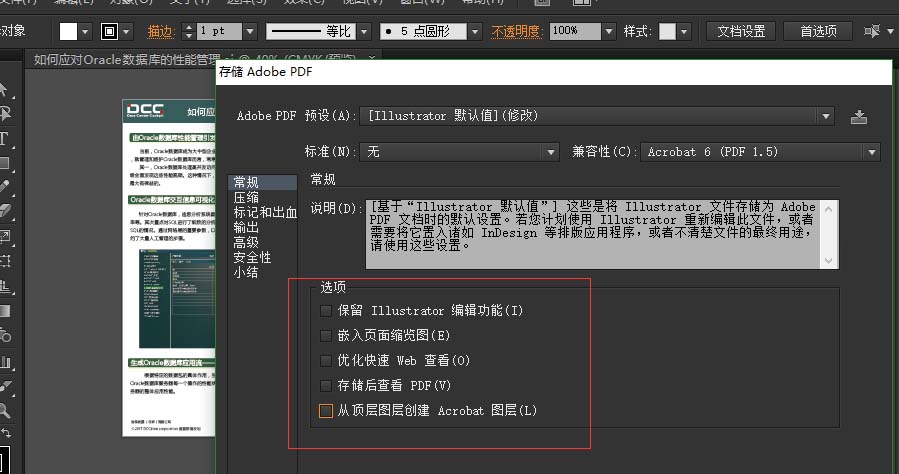Screen dimensions: 899x474
Task: Open the stroke color dropdown arrow
Action: pyautogui.click(x=126, y=32)
